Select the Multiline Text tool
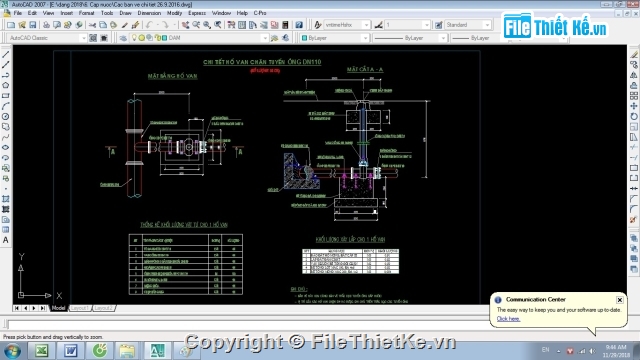Screen dimensions: 640x360 pos(5,240)
